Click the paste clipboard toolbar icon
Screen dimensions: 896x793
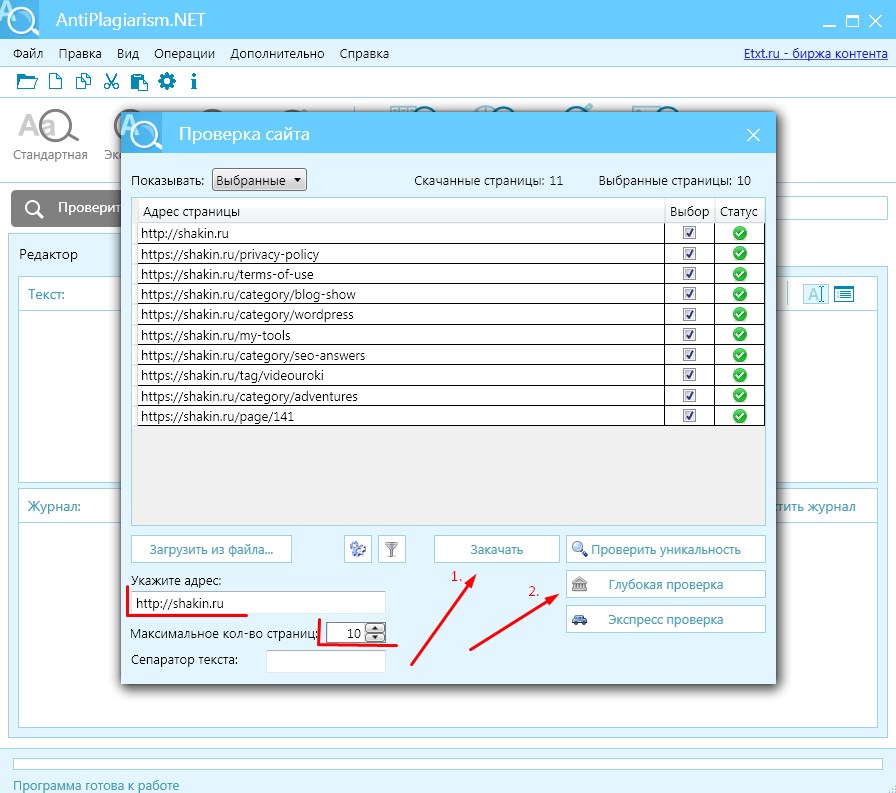tap(139, 82)
